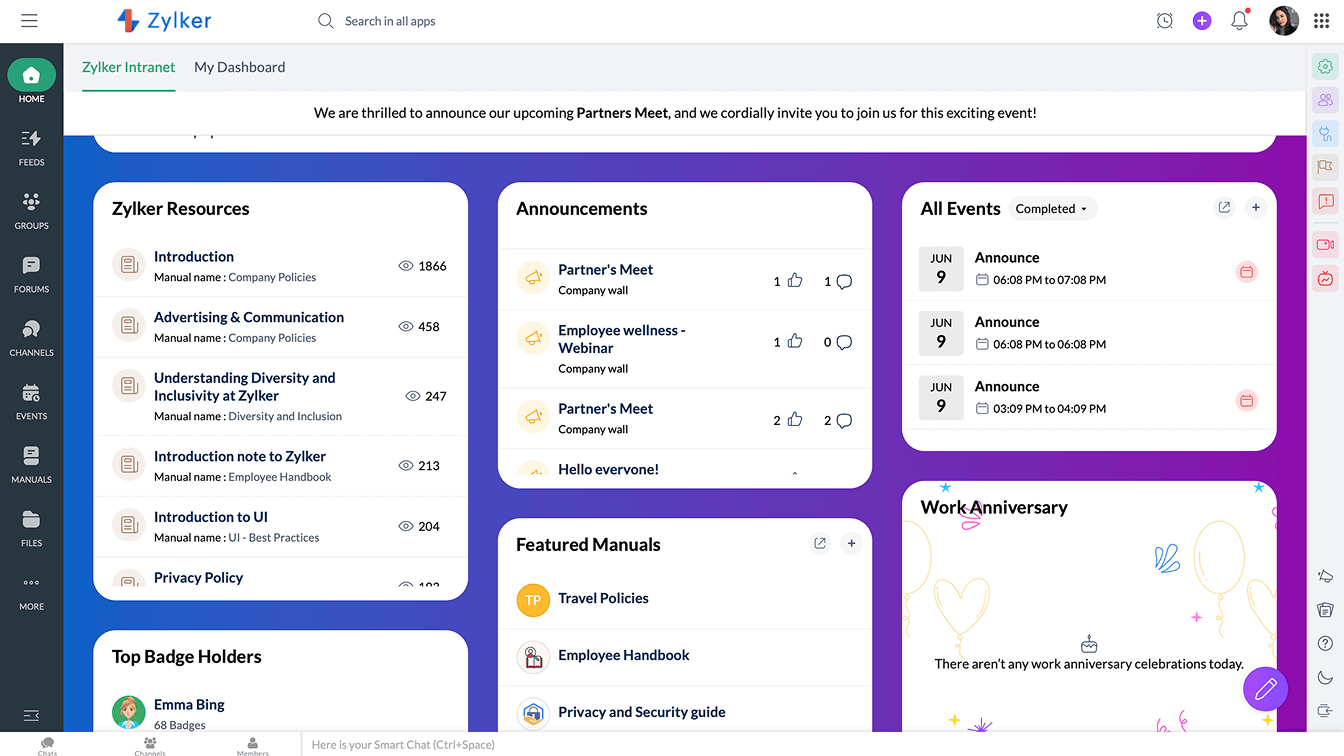1344x756 pixels.
Task: Open the Travel Policies manual
Action: [603, 598]
